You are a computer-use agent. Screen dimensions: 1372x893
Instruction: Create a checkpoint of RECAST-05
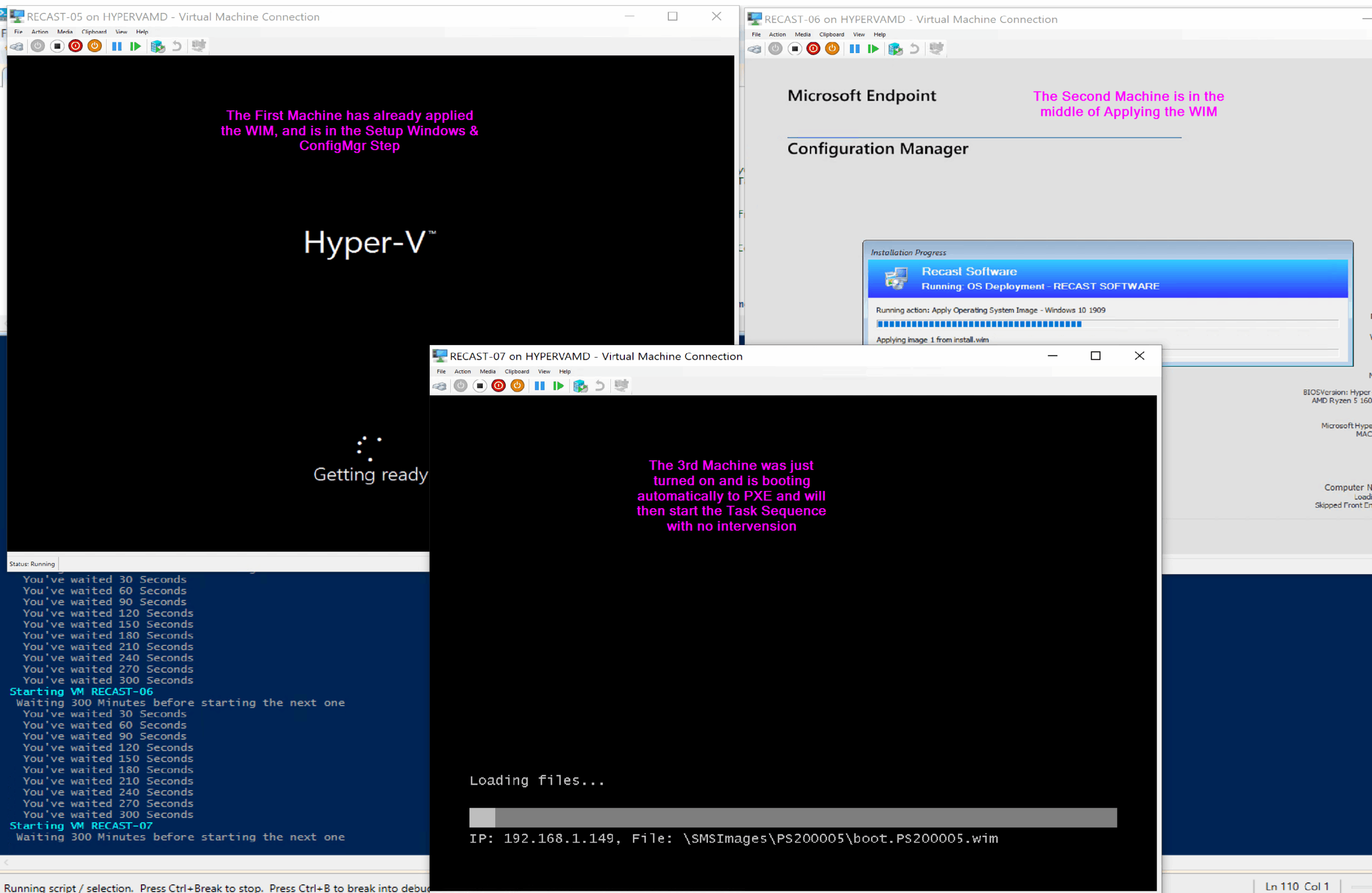[158, 46]
